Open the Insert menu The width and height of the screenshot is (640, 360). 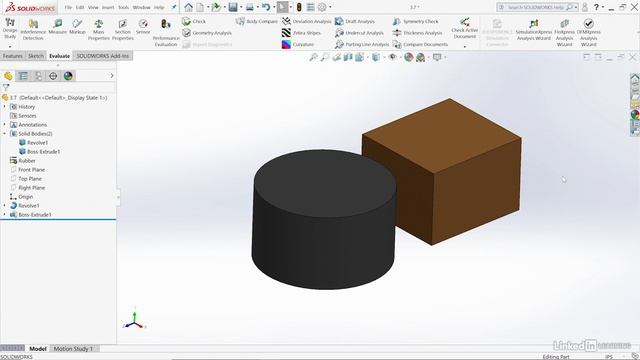click(108, 7)
